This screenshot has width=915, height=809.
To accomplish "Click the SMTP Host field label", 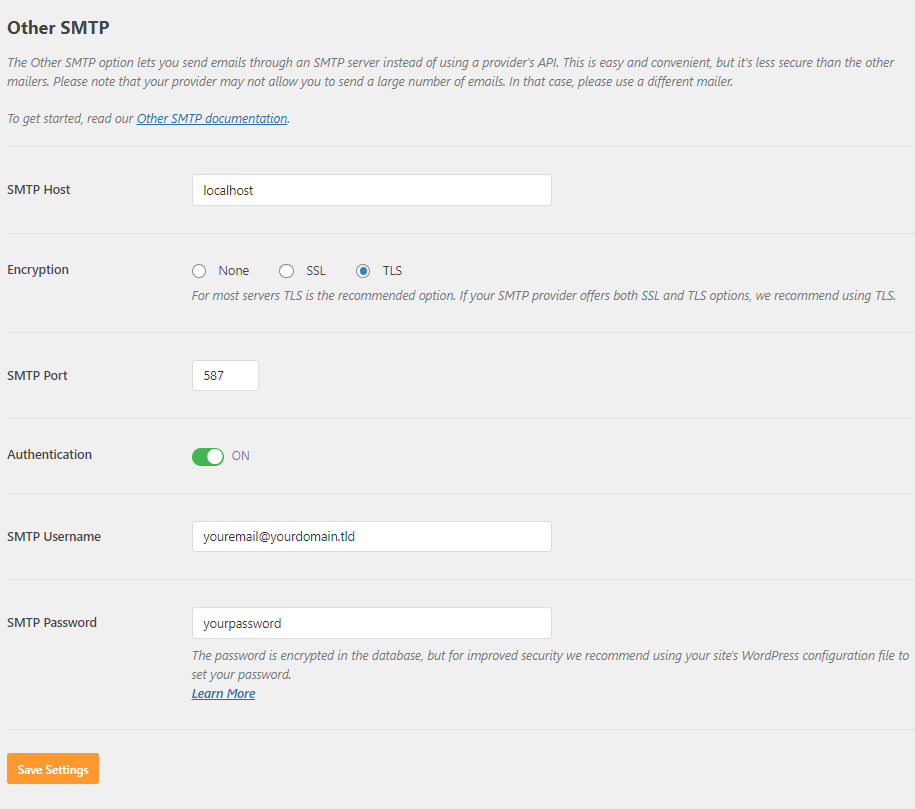I will (39, 190).
